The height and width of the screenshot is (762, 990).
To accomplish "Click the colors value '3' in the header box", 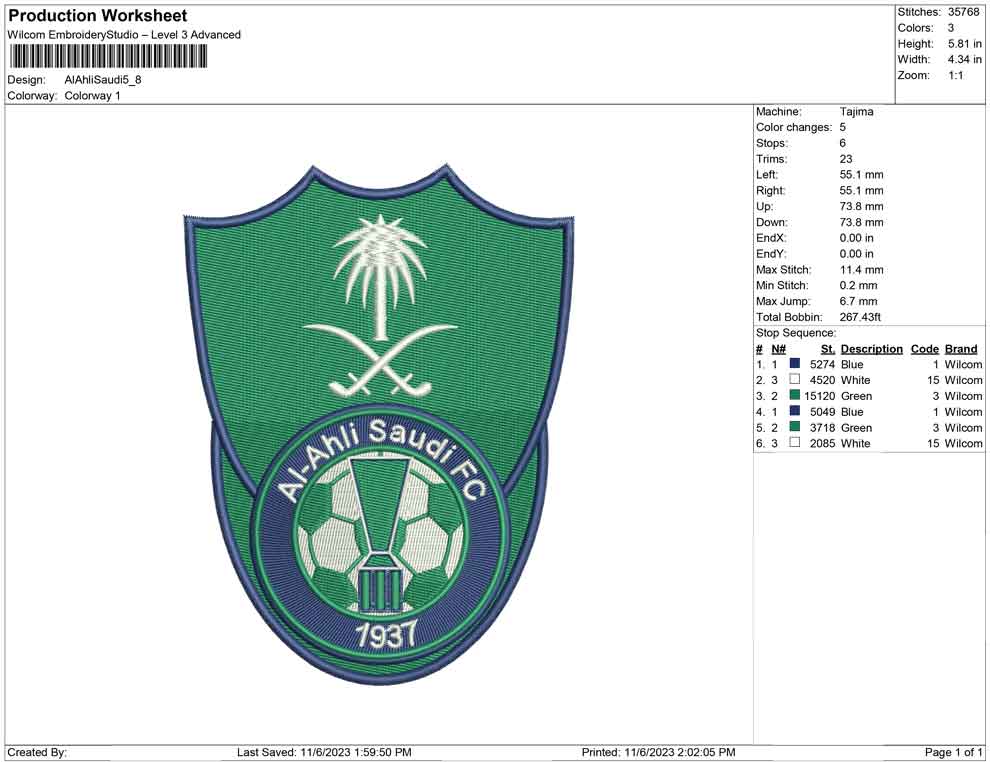I will click(x=951, y=28).
